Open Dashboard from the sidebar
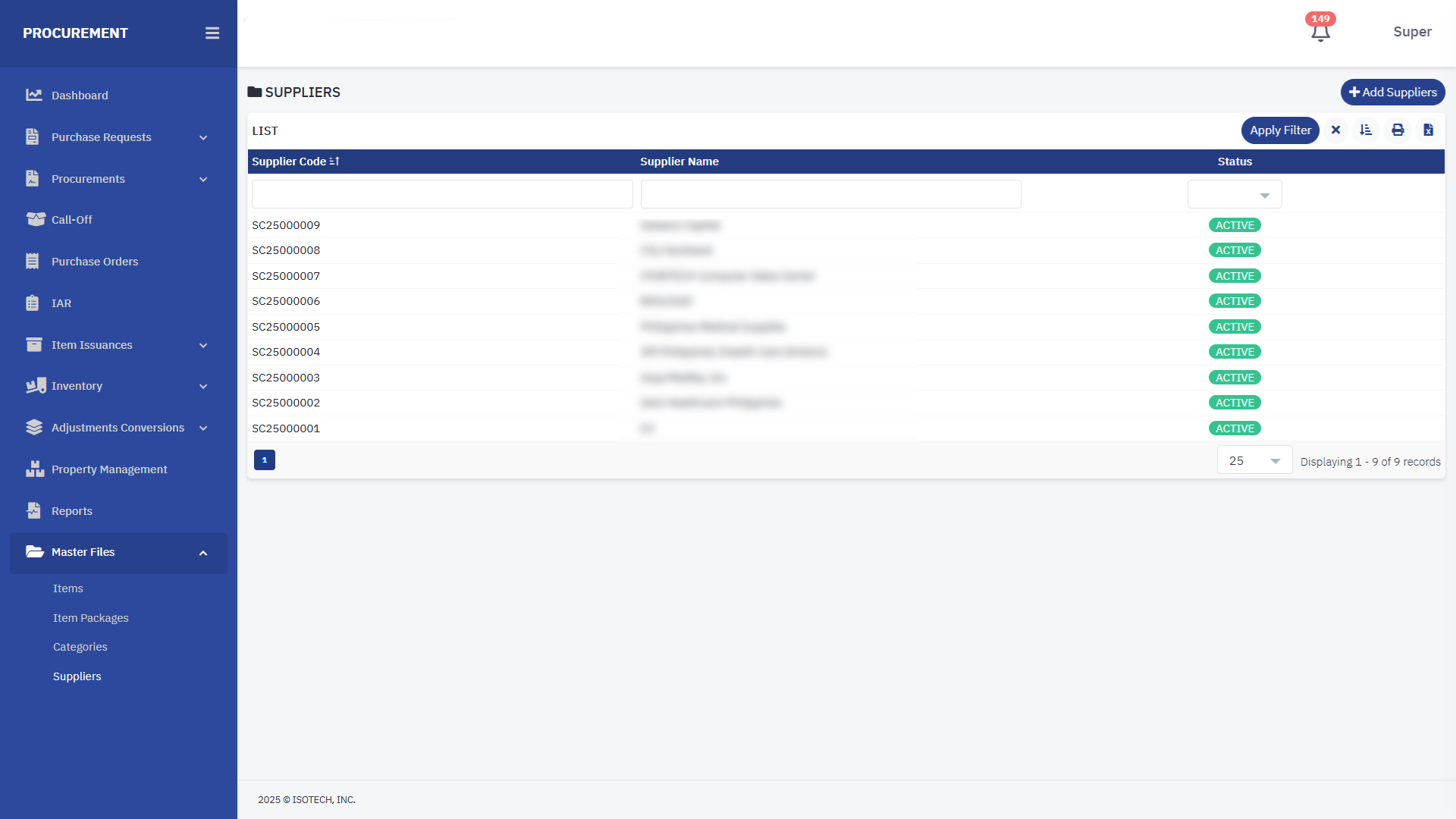The image size is (1456, 819). (80, 96)
